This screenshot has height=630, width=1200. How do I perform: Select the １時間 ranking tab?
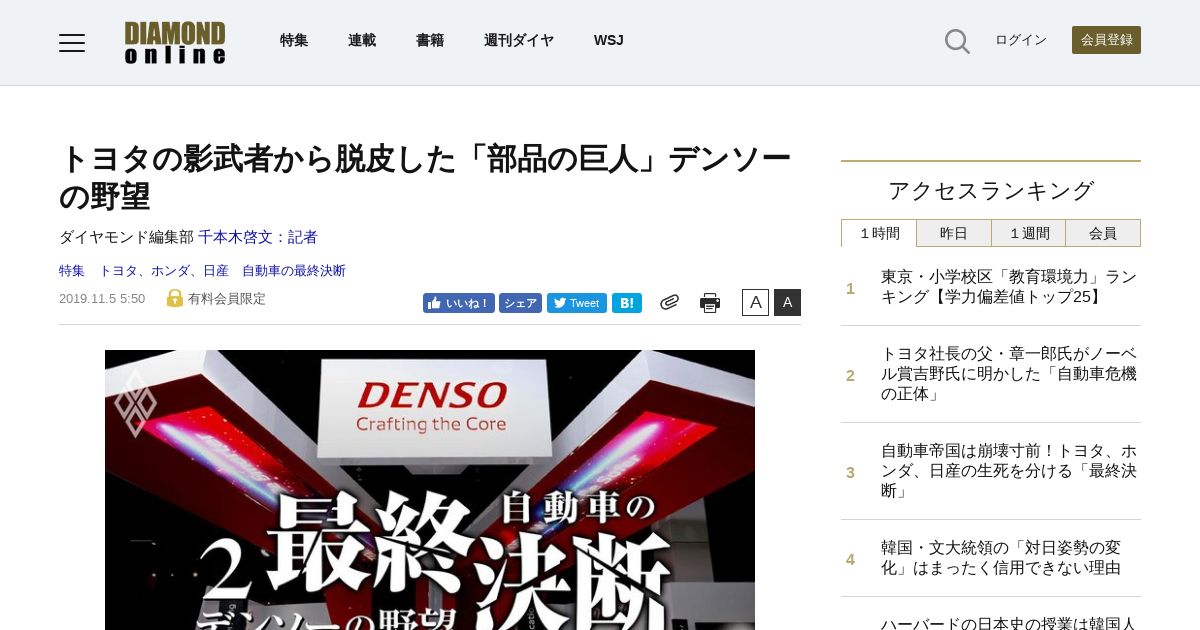(879, 233)
